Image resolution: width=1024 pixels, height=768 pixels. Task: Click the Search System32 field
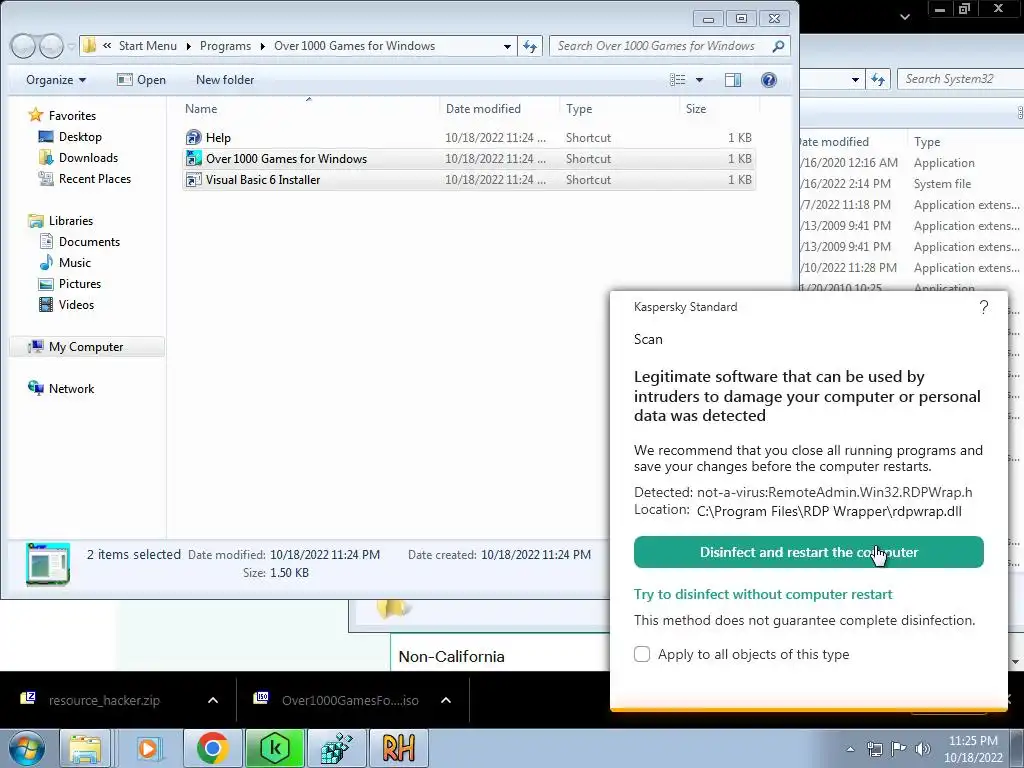click(960, 80)
